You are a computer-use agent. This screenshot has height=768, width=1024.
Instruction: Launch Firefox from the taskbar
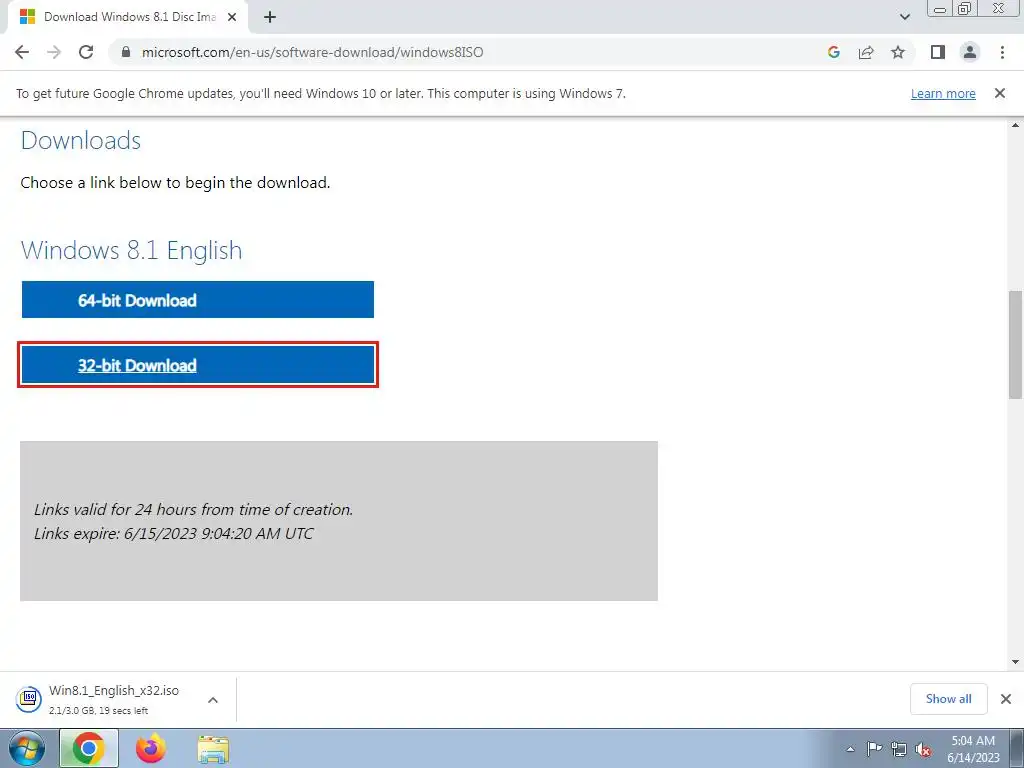pos(151,749)
